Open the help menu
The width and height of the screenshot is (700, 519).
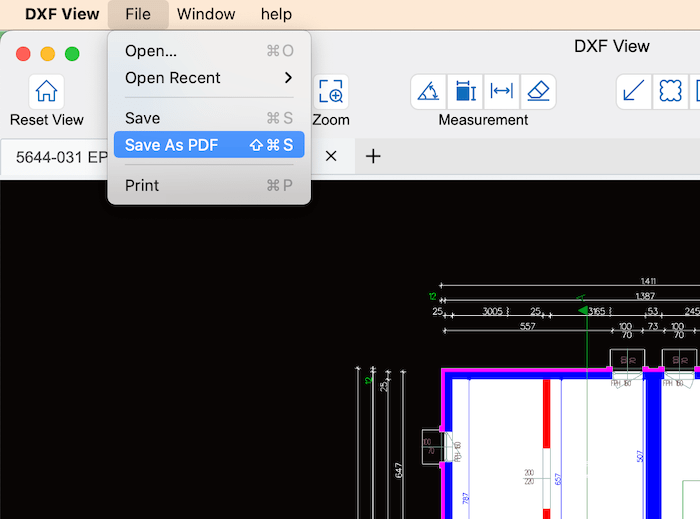[x=276, y=14]
